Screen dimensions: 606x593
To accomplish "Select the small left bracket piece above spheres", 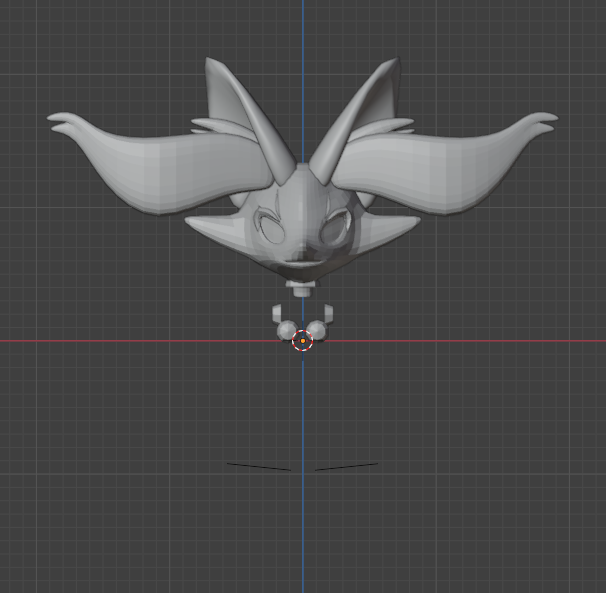I will 277,313.
